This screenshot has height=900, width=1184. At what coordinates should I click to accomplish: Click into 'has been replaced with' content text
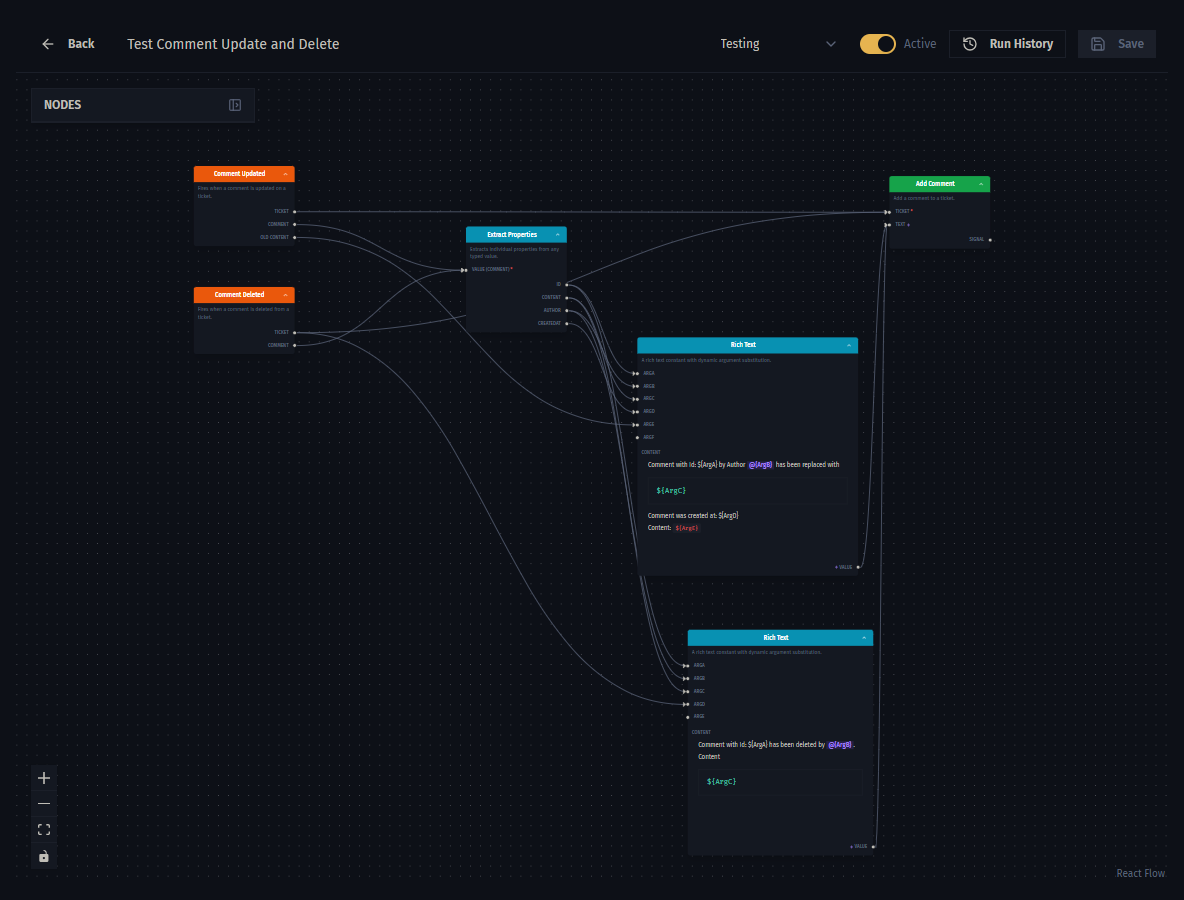[807, 465]
